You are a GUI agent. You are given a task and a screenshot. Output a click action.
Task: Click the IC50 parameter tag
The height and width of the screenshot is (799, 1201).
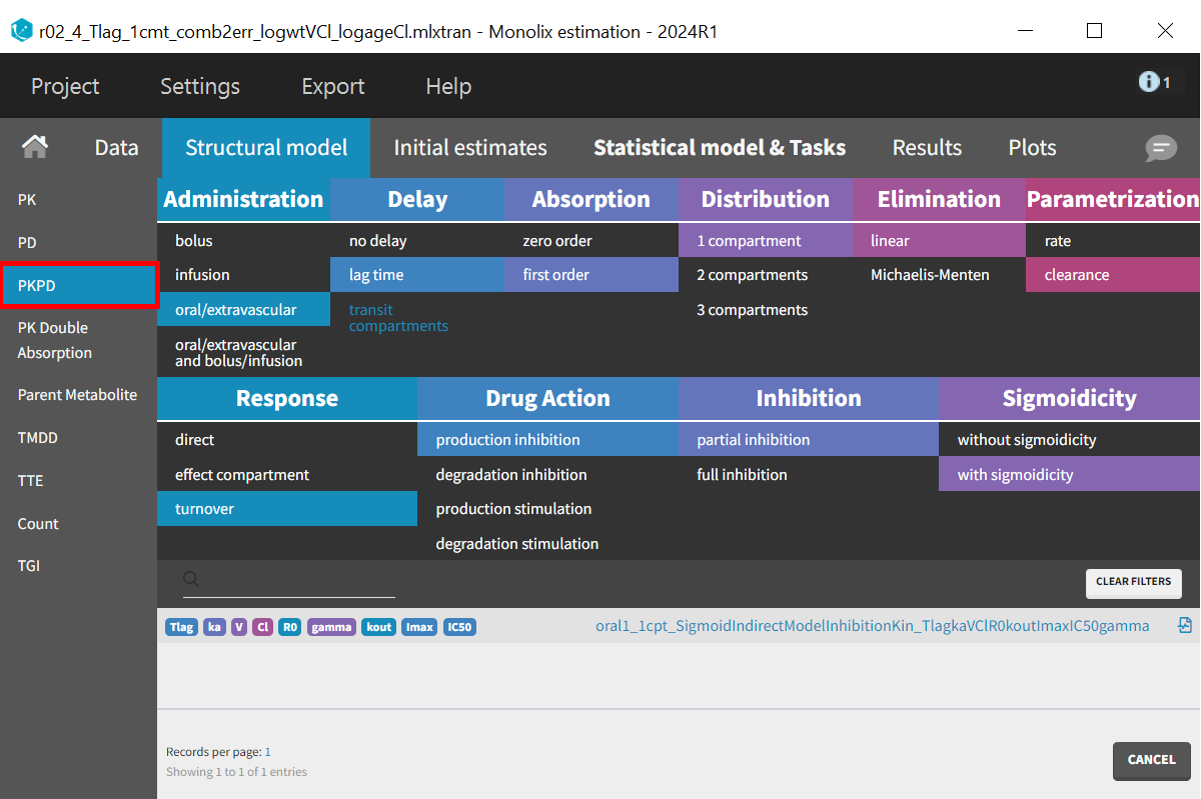pyautogui.click(x=459, y=627)
